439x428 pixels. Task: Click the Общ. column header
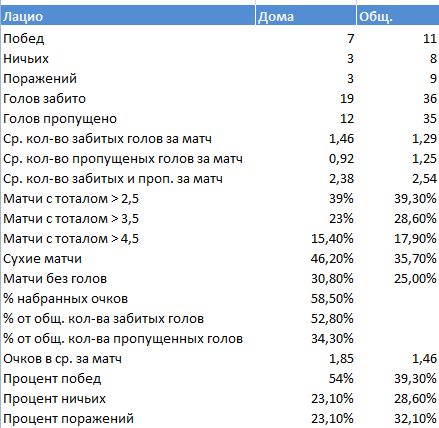[398, 16]
